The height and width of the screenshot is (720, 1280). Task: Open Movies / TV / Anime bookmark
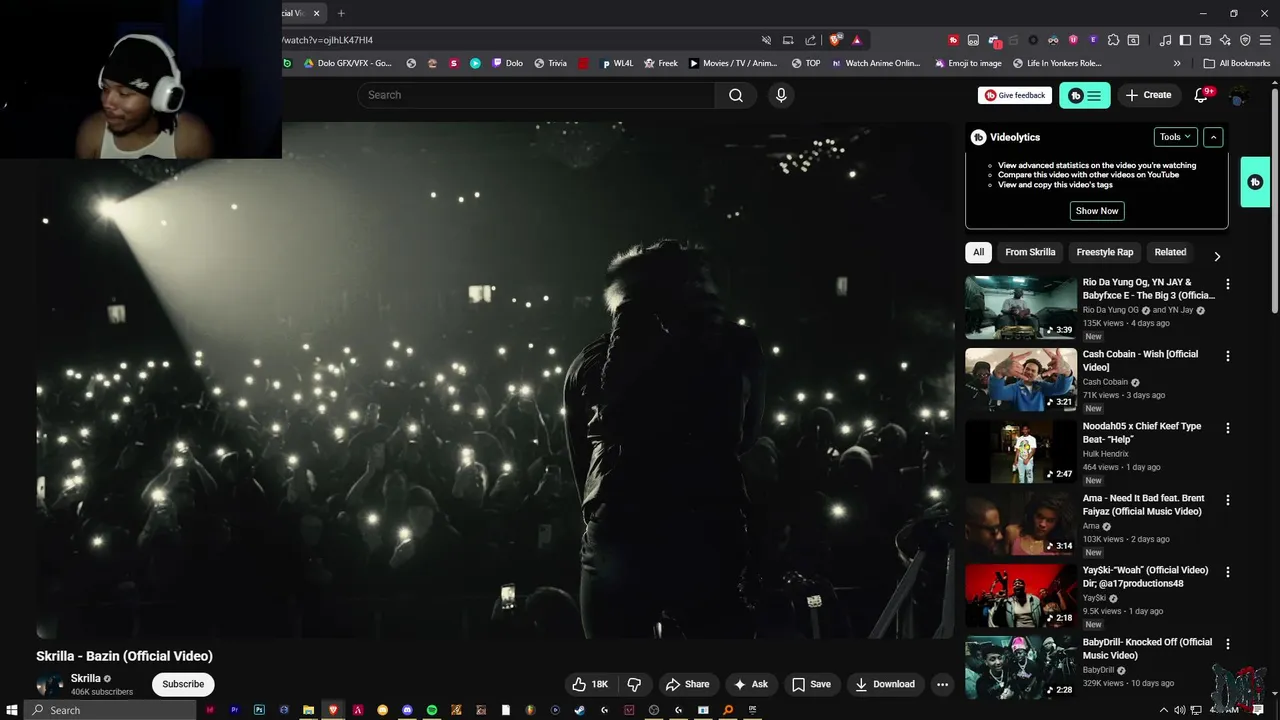(732, 63)
